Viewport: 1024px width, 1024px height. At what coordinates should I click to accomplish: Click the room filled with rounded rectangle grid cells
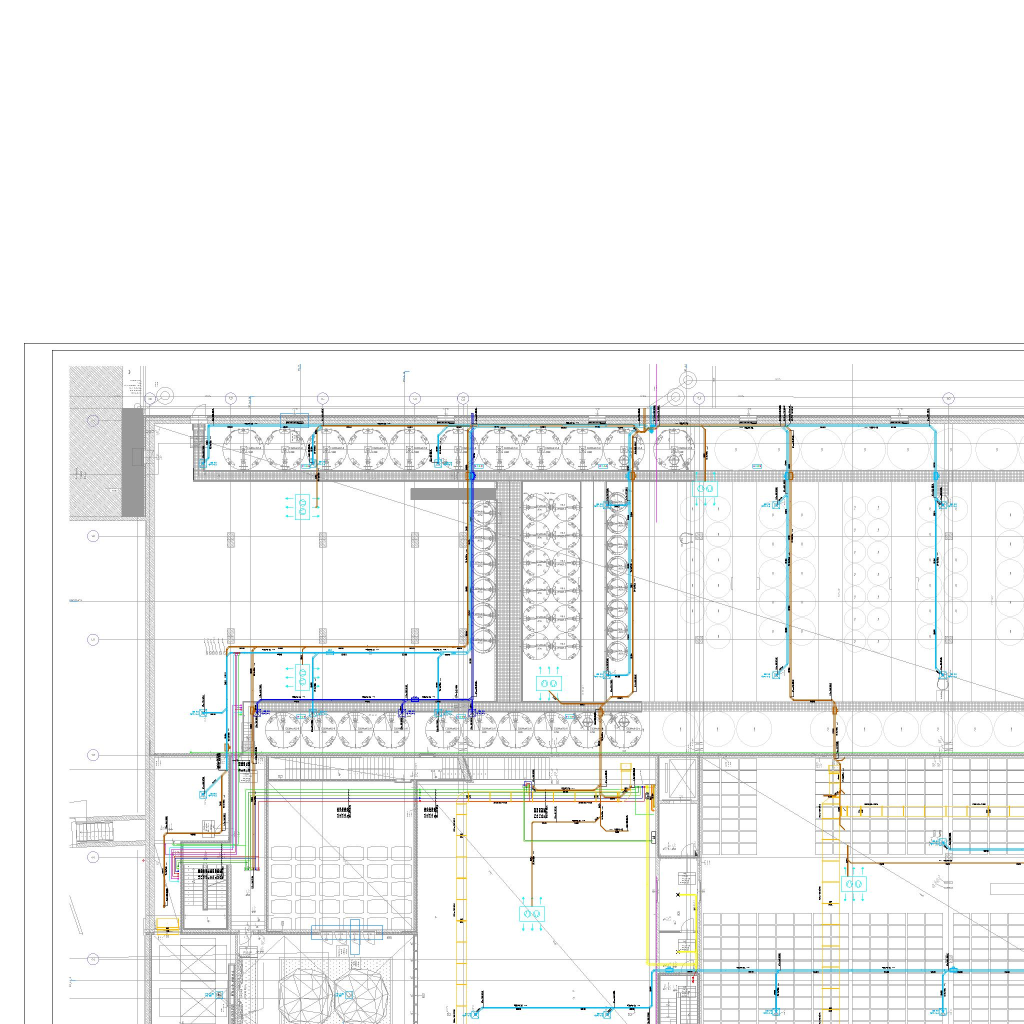340,882
